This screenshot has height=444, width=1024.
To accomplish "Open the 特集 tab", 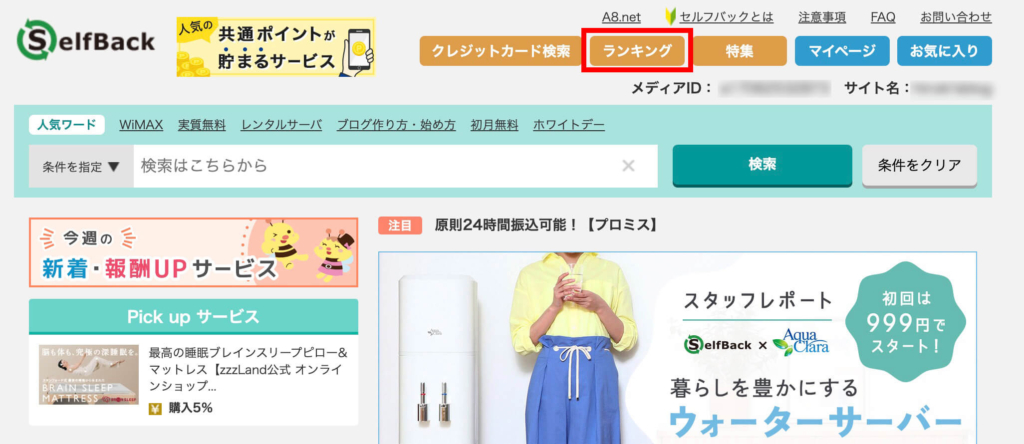I will tap(740, 51).
